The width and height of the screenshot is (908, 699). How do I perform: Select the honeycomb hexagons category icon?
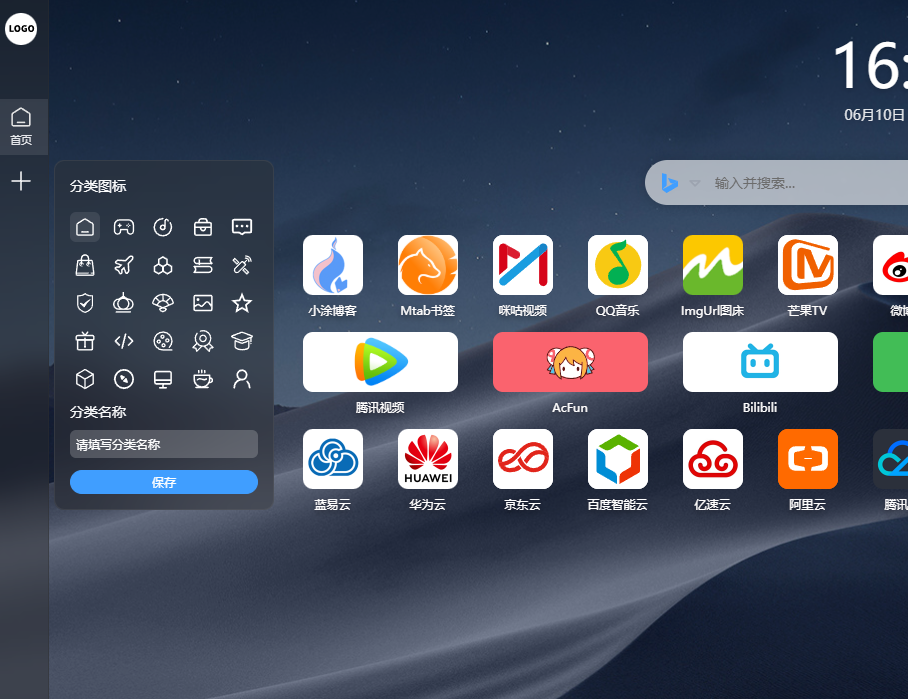point(163,265)
